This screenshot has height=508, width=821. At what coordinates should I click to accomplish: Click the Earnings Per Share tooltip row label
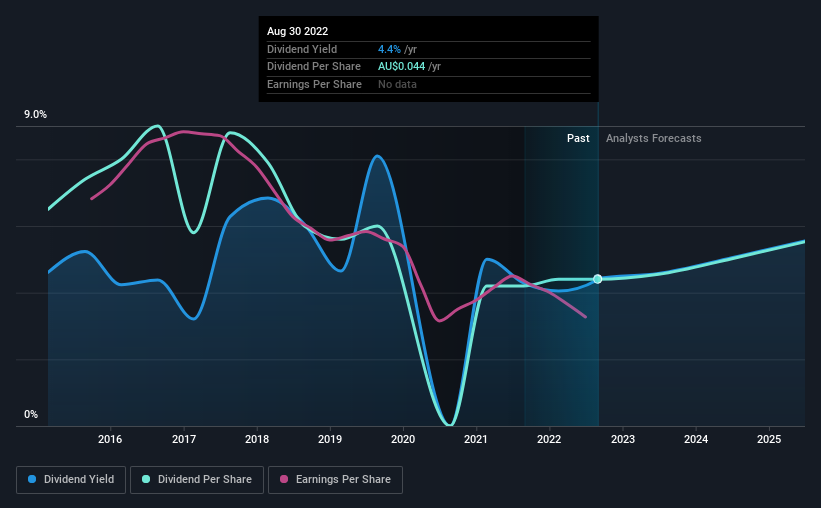[314, 84]
